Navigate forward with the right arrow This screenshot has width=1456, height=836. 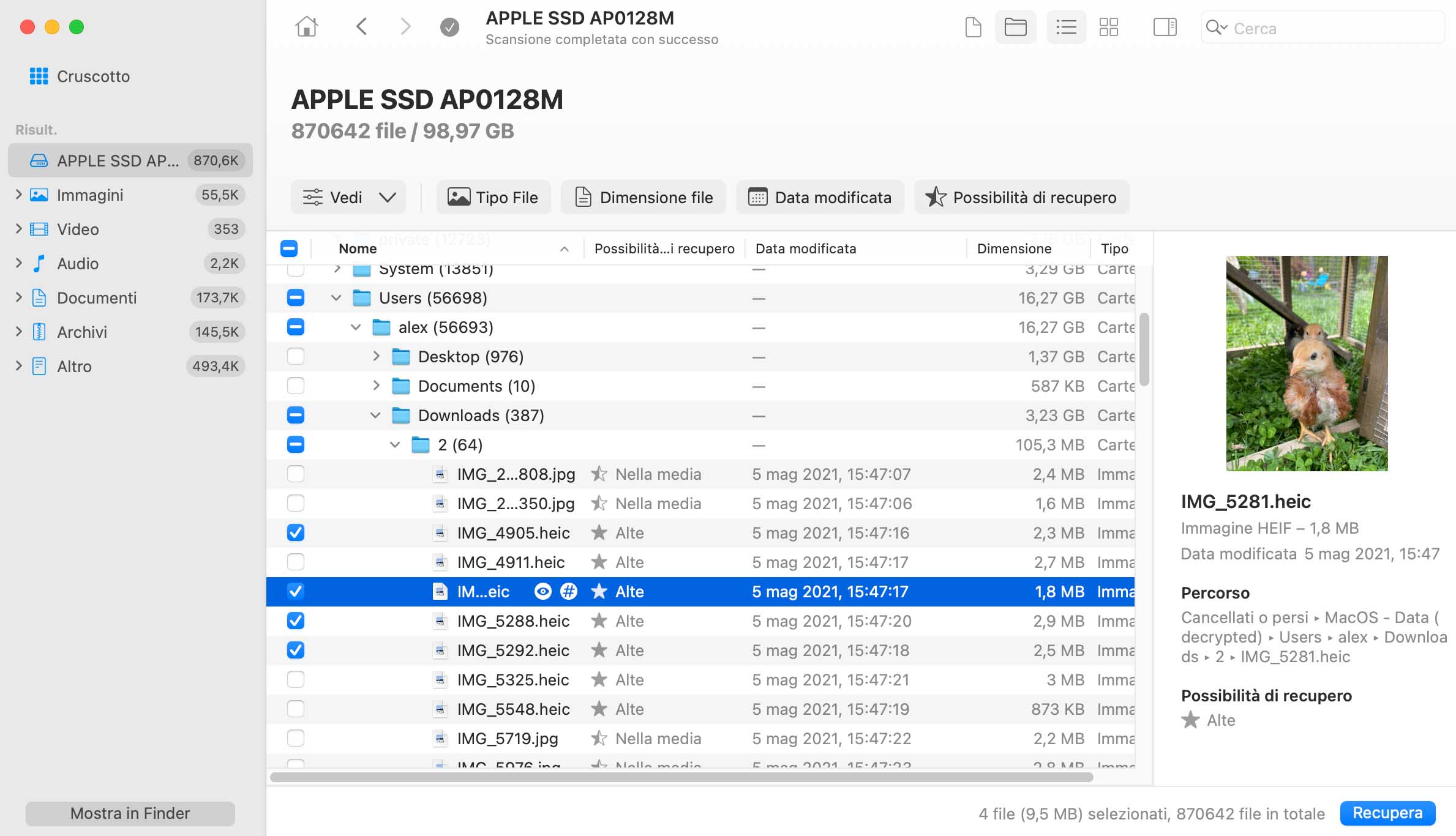point(405,27)
